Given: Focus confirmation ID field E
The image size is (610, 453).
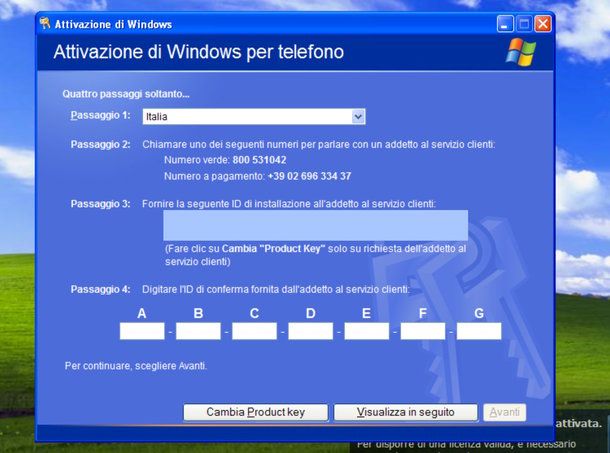Looking at the screenshot, I should pyautogui.click(x=366, y=331).
